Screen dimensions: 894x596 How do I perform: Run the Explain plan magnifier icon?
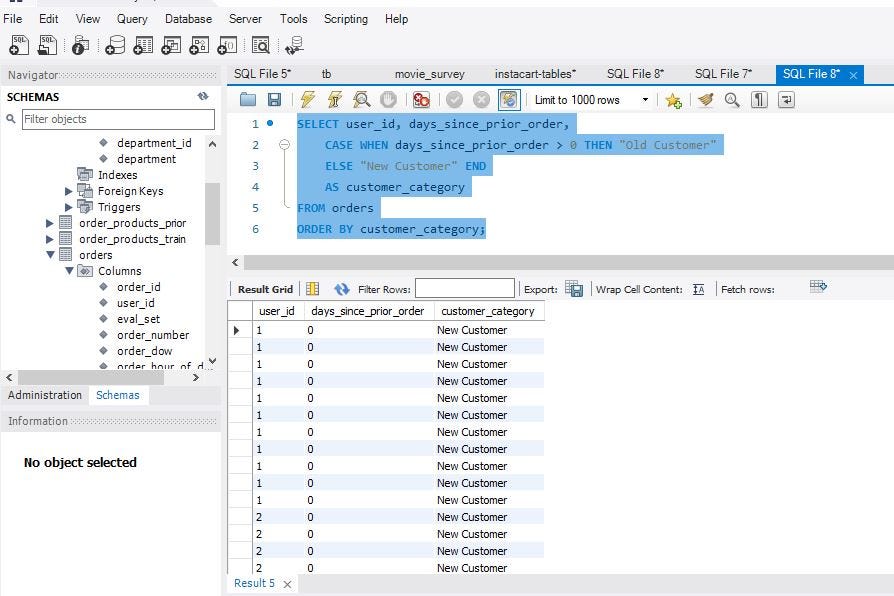(362, 99)
